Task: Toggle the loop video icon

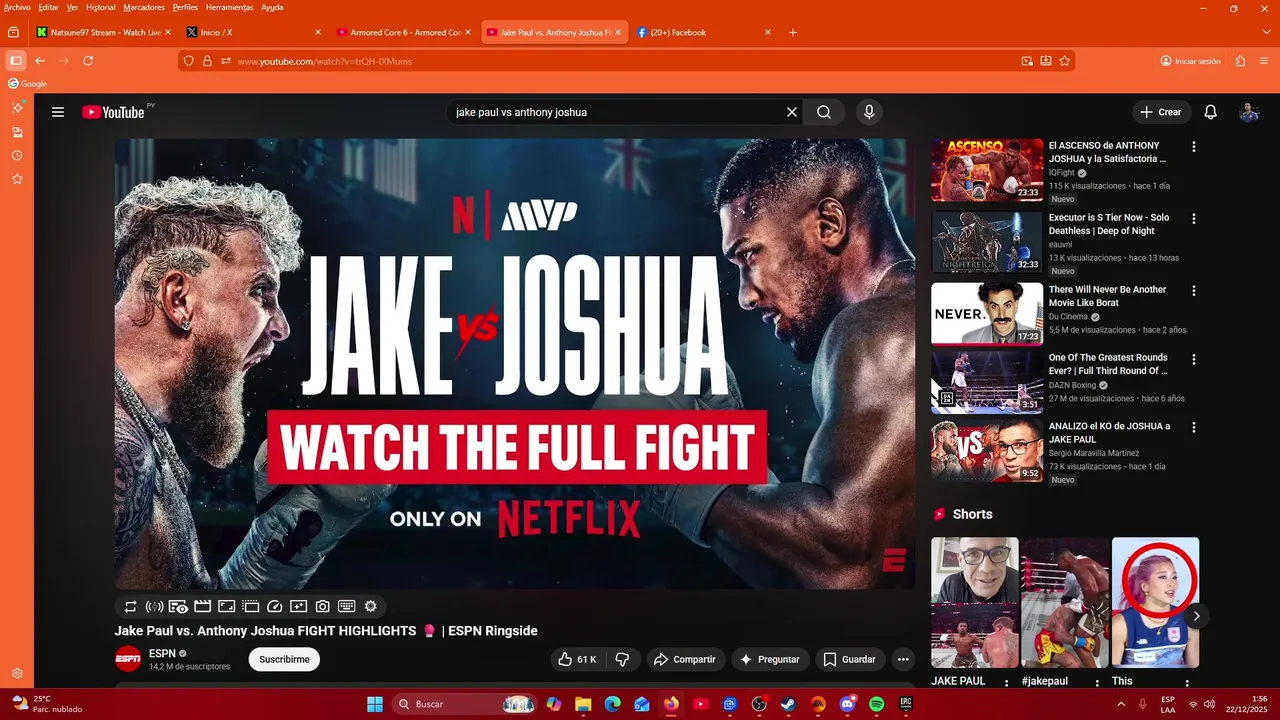Action: click(x=130, y=606)
